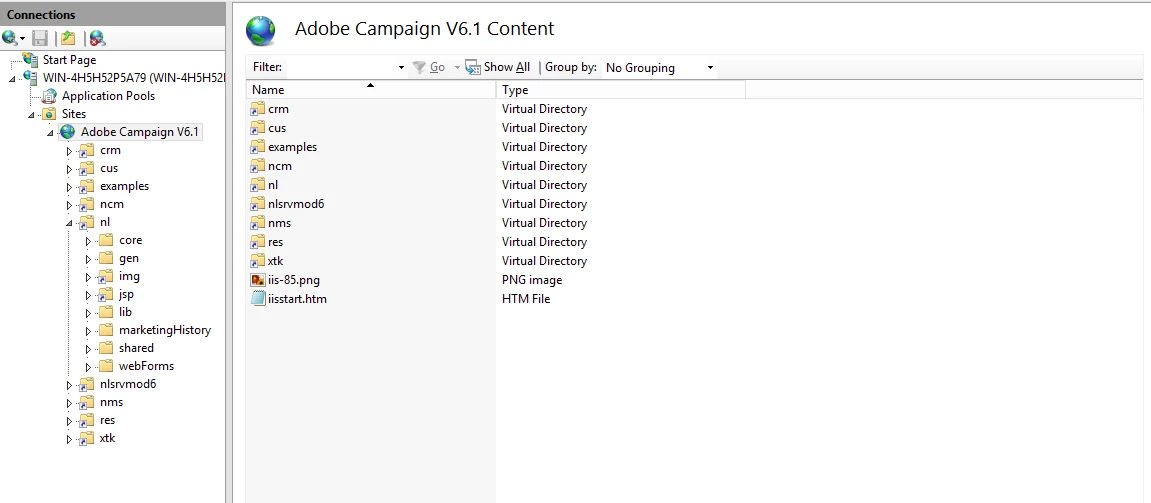Click the jsp virtual directory icon in the tree
The width and height of the screenshot is (1151, 503).
(106, 294)
